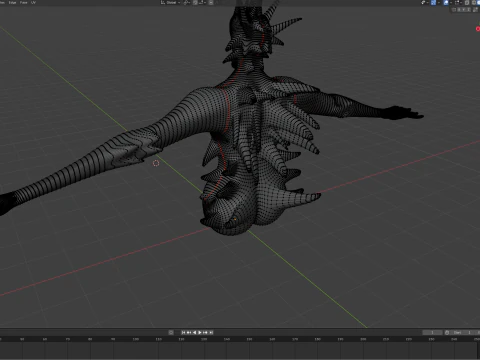Screen dimensions: 480x360
Task: Play the animation forward
Action: (200, 332)
